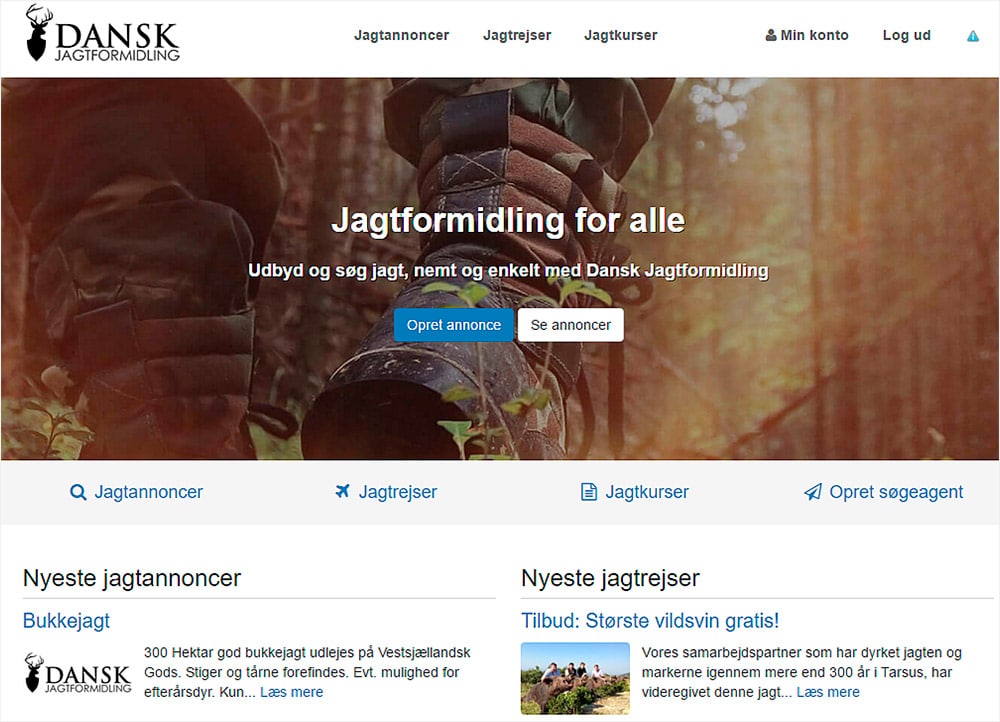
Task: Click the airplane icon beside Jagtrejser
Action: 342,491
